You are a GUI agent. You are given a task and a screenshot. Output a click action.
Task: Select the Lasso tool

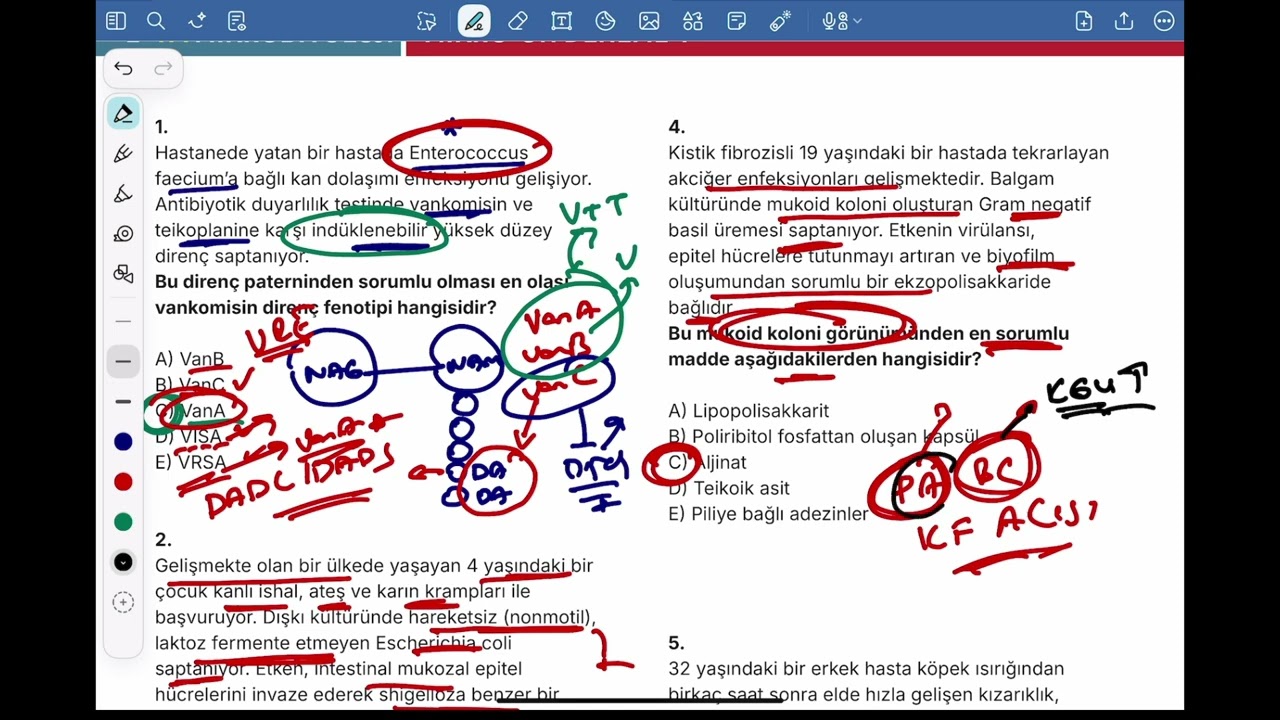[427, 20]
